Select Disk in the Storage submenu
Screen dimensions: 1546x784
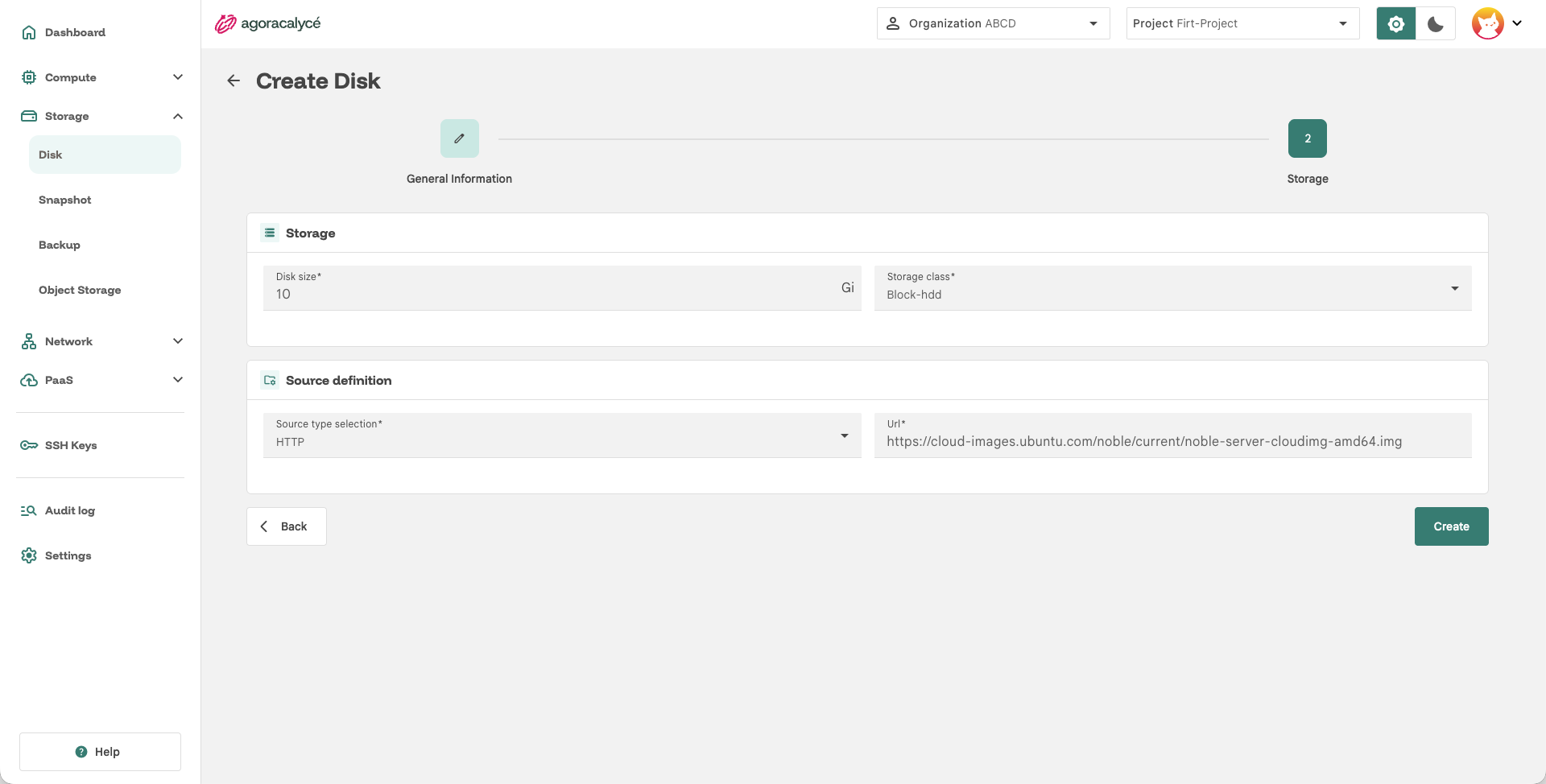(105, 155)
